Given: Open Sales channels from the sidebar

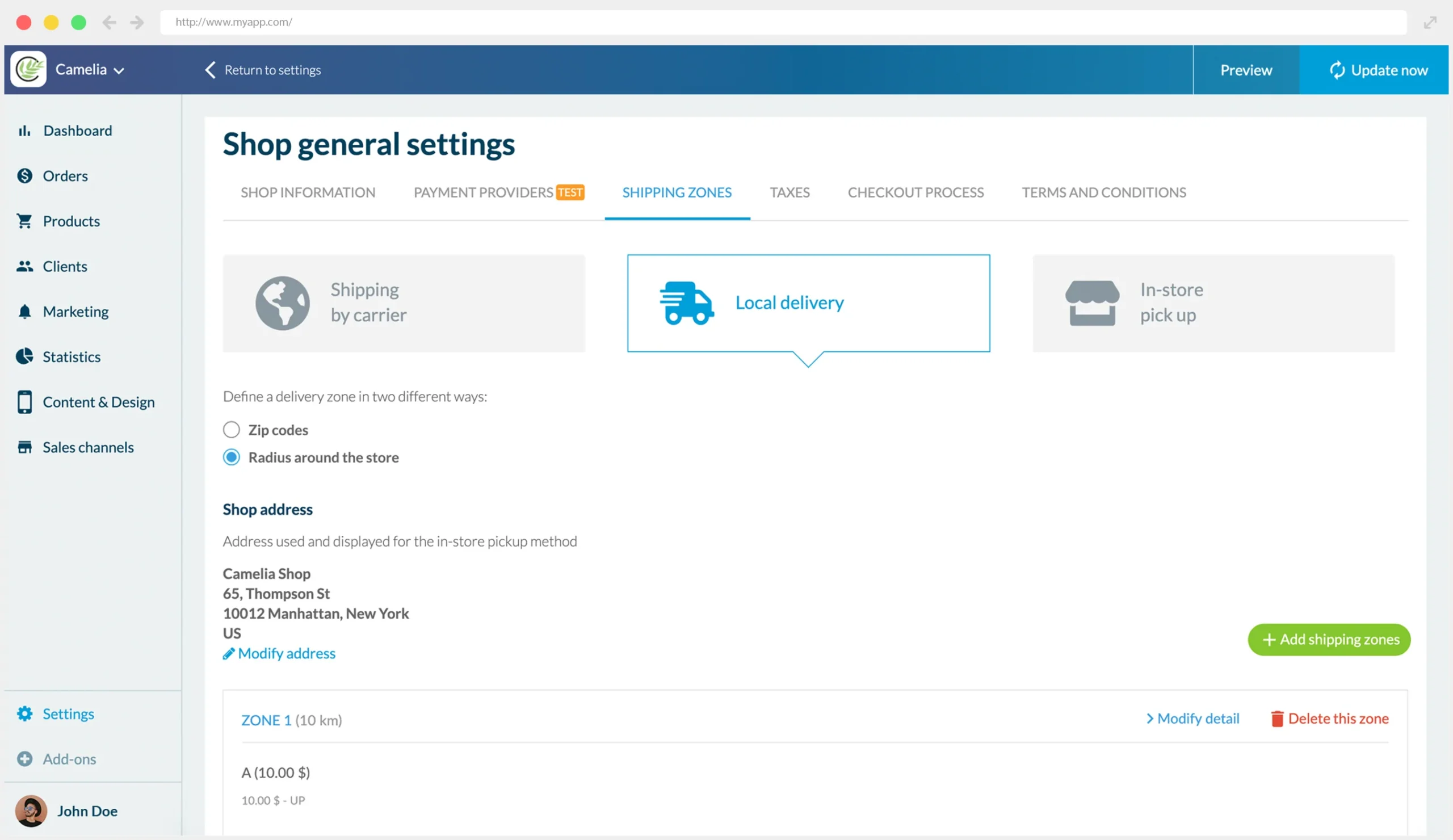Looking at the screenshot, I should (88, 447).
